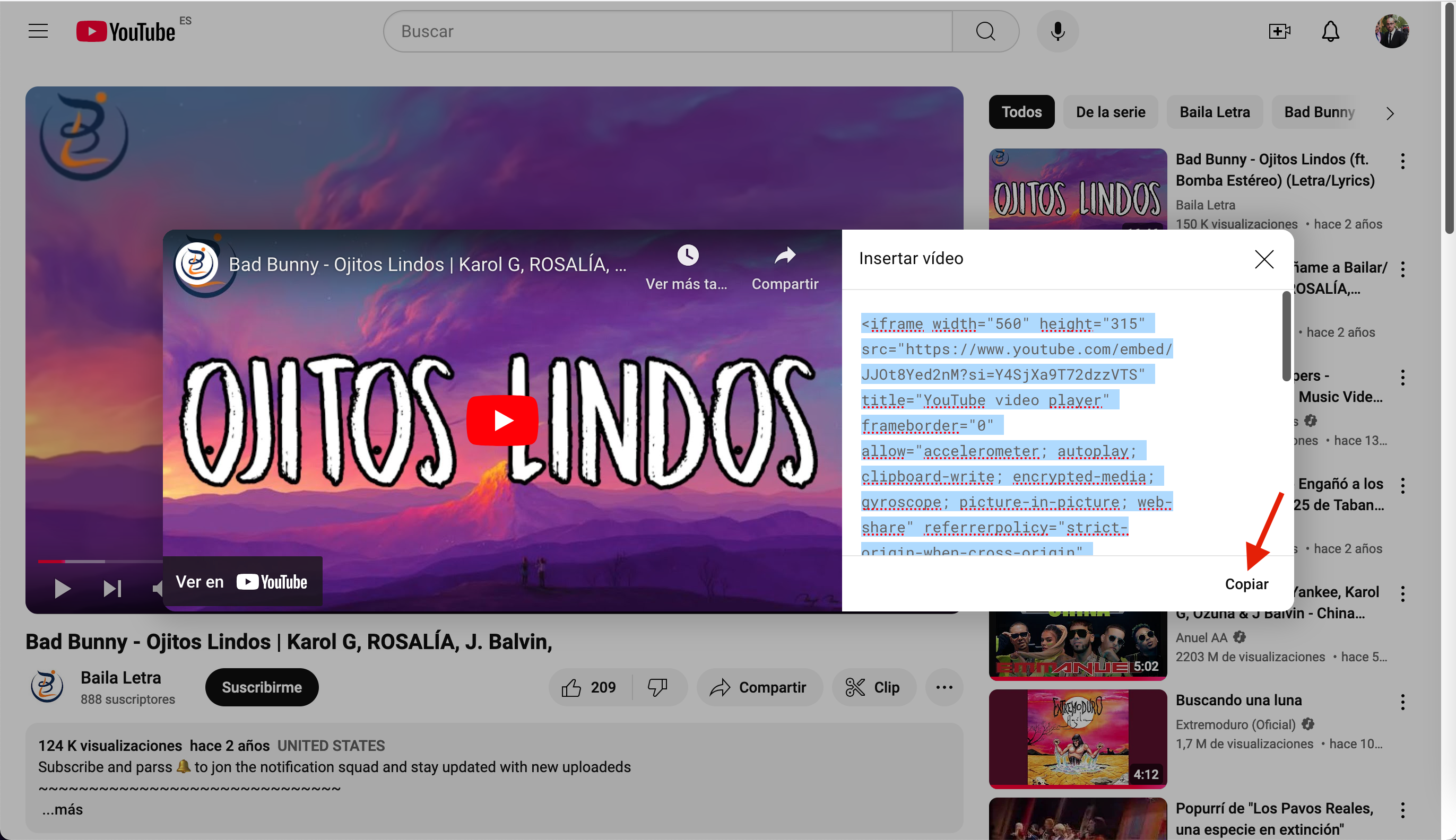Open options menu on Buscando una luna video

click(x=1403, y=702)
